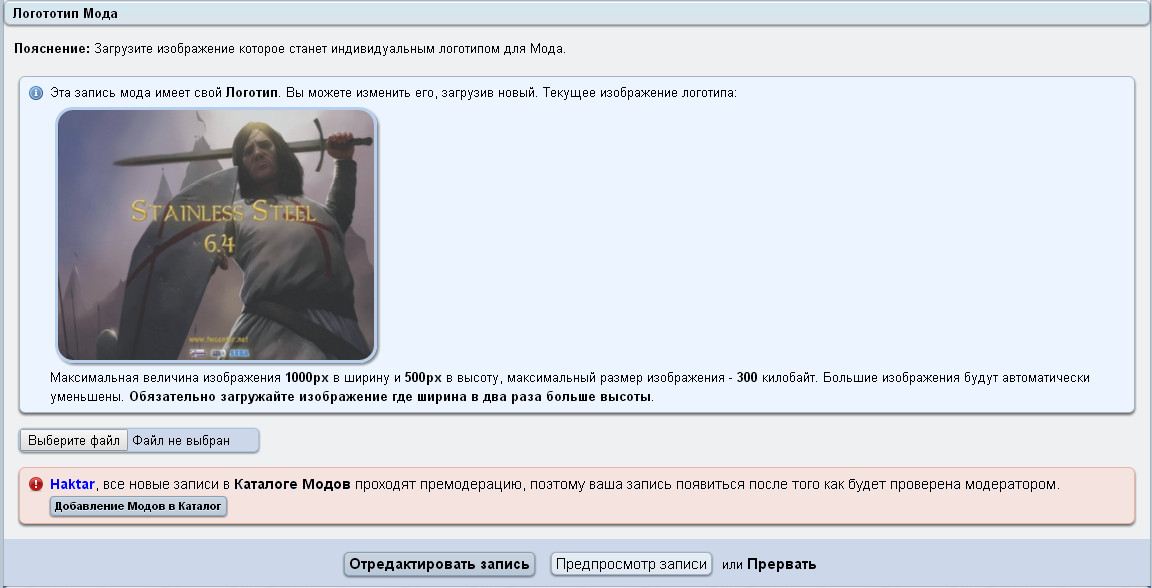
Task: Open the Haktar user profile link
Action: click(x=72, y=484)
